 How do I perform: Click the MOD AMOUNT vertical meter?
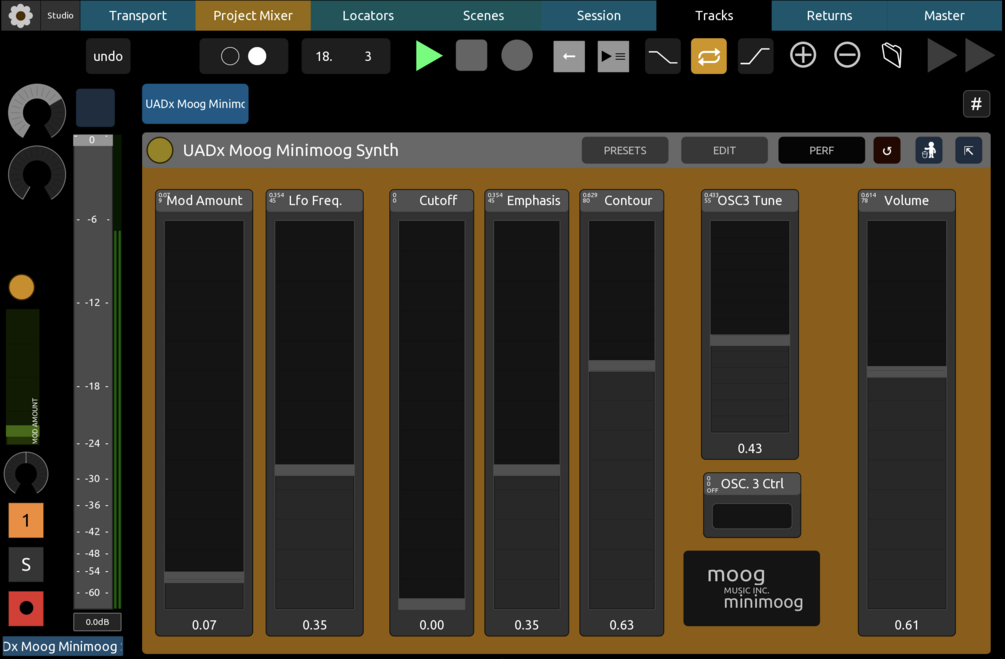(22, 377)
